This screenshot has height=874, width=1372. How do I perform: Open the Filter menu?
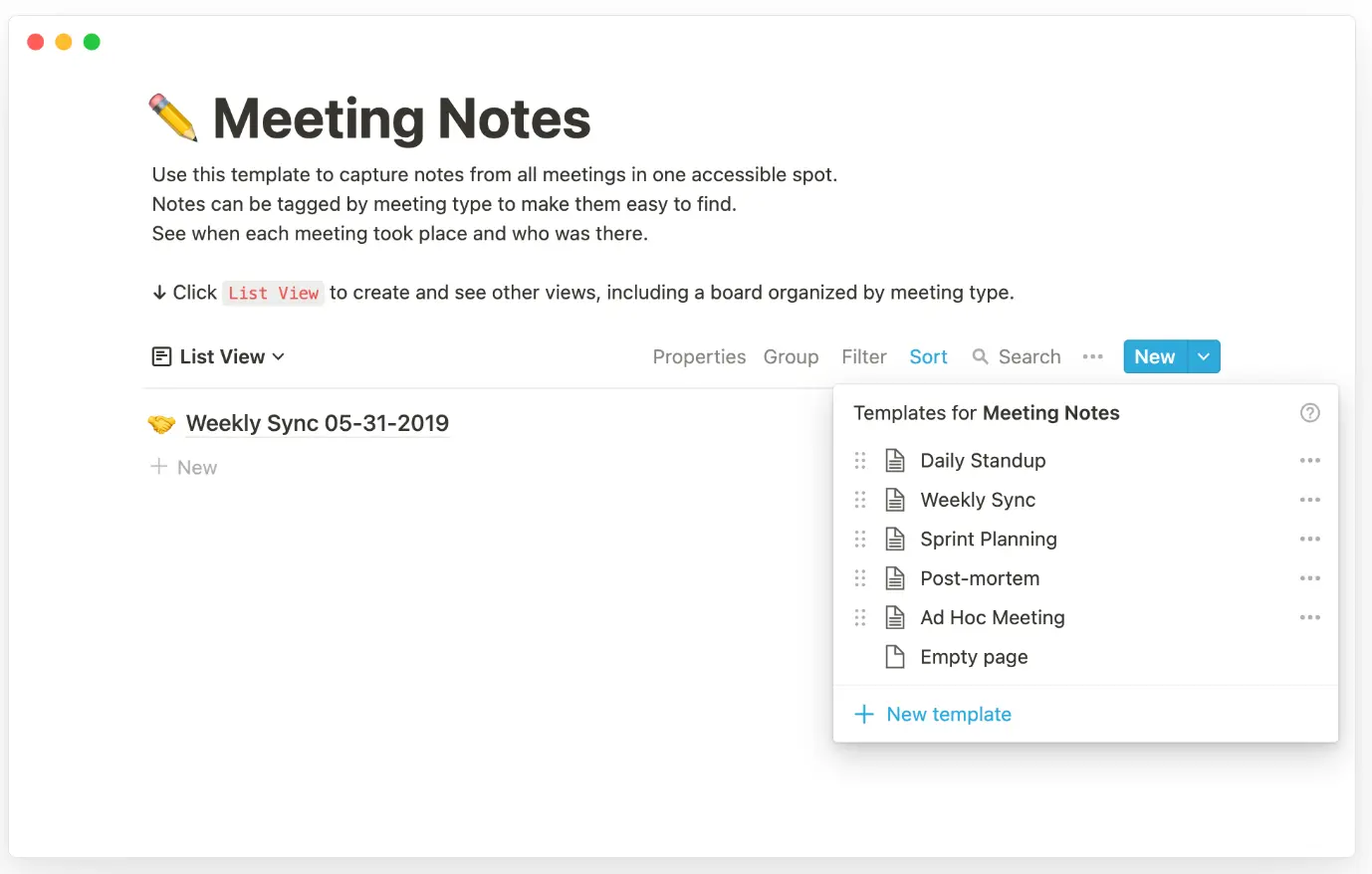pyautogui.click(x=862, y=356)
